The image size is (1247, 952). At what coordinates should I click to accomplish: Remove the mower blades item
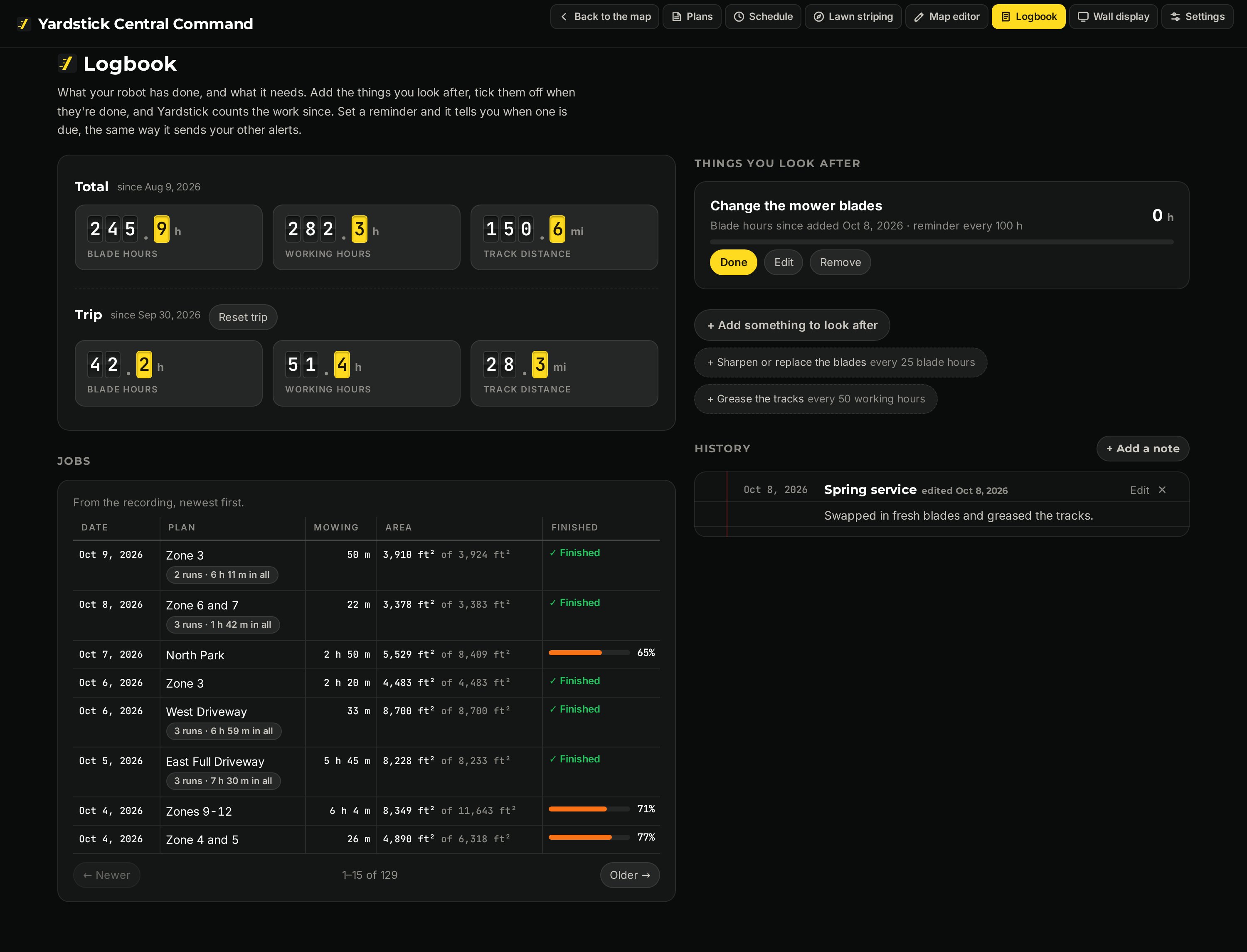point(840,262)
